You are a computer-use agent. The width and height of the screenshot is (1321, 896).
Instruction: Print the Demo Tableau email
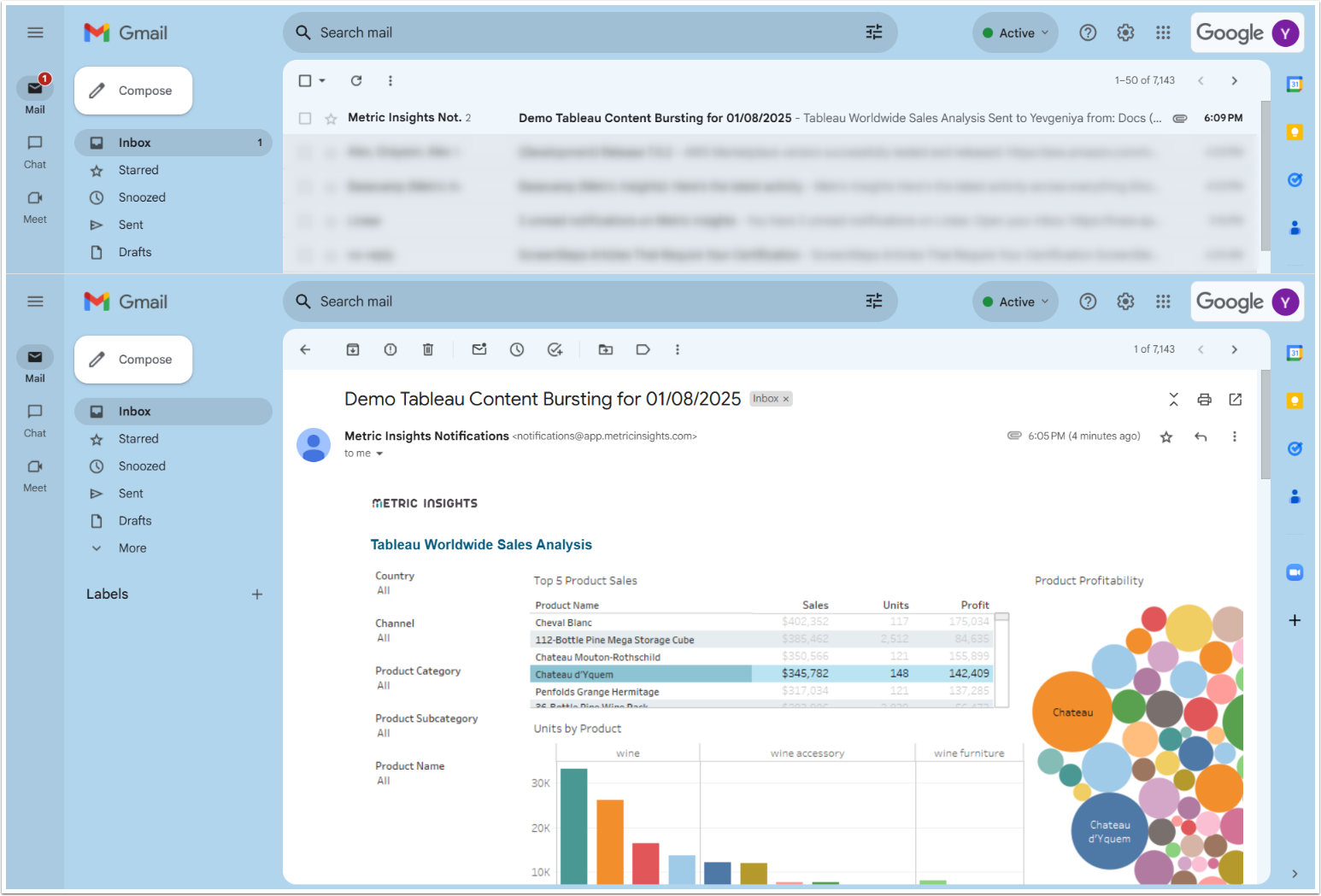pos(1204,400)
